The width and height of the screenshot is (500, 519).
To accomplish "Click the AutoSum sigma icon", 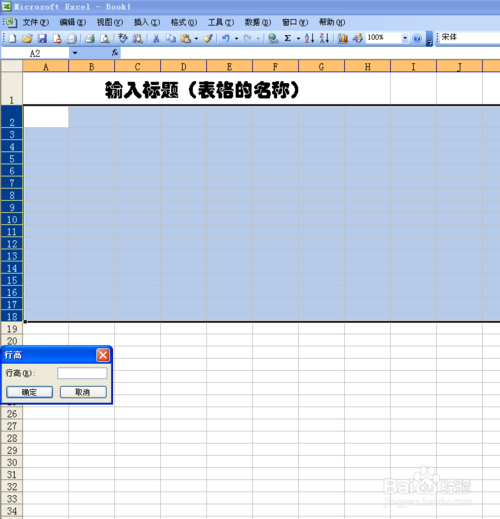I will (x=288, y=38).
